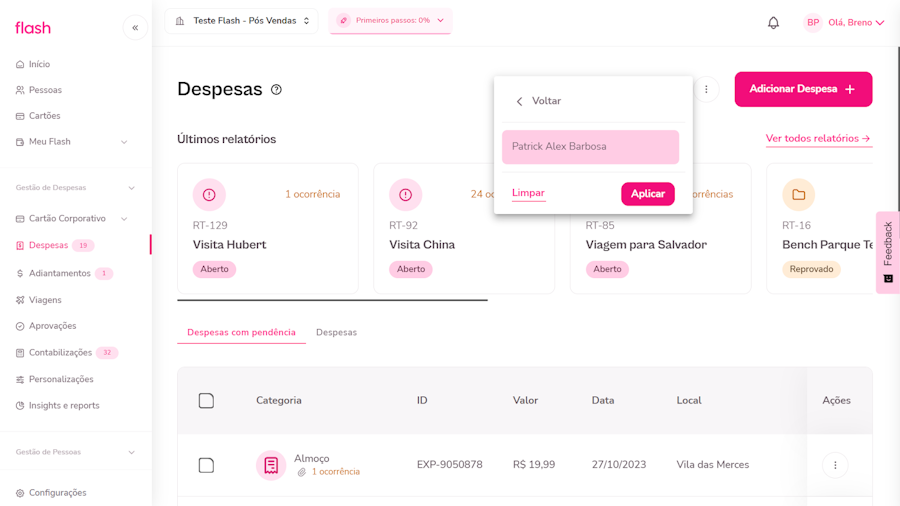This screenshot has width=900, height=506.
Task: Open actions menu for the Almoço expense
Action: click(x=835, y=465)
